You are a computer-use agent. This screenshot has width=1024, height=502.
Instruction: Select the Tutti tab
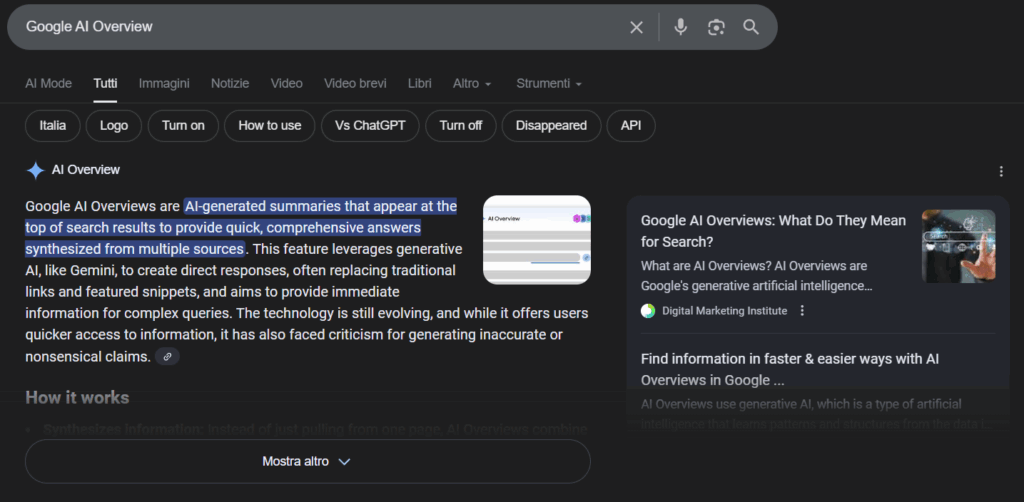click(105, 84)
